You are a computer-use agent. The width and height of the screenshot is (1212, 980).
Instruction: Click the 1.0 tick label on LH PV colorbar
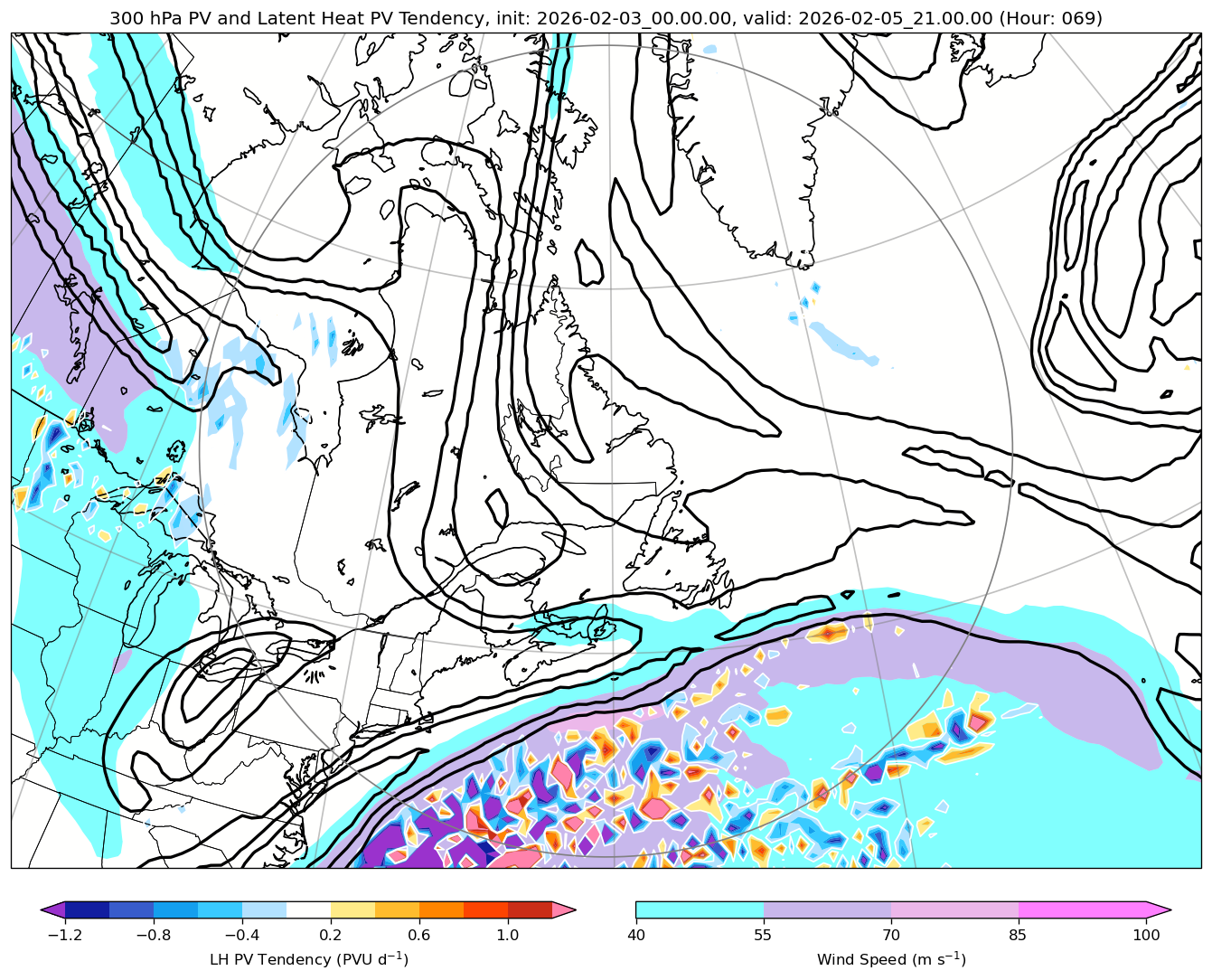tap(507, 936)
